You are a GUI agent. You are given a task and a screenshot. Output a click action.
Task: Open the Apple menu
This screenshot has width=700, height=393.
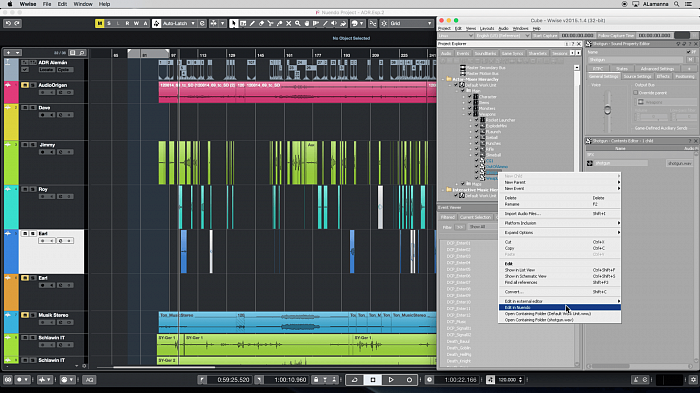point(10,4)
